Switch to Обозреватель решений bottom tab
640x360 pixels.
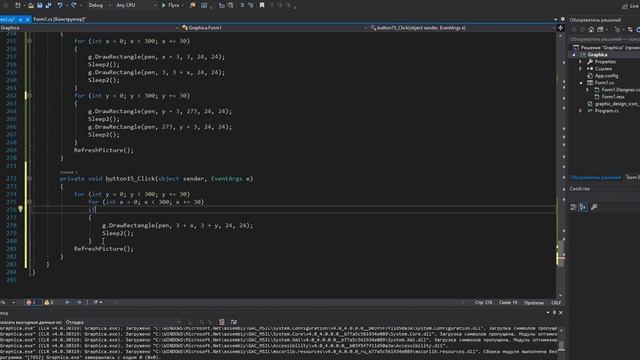[x=596, y=177]
